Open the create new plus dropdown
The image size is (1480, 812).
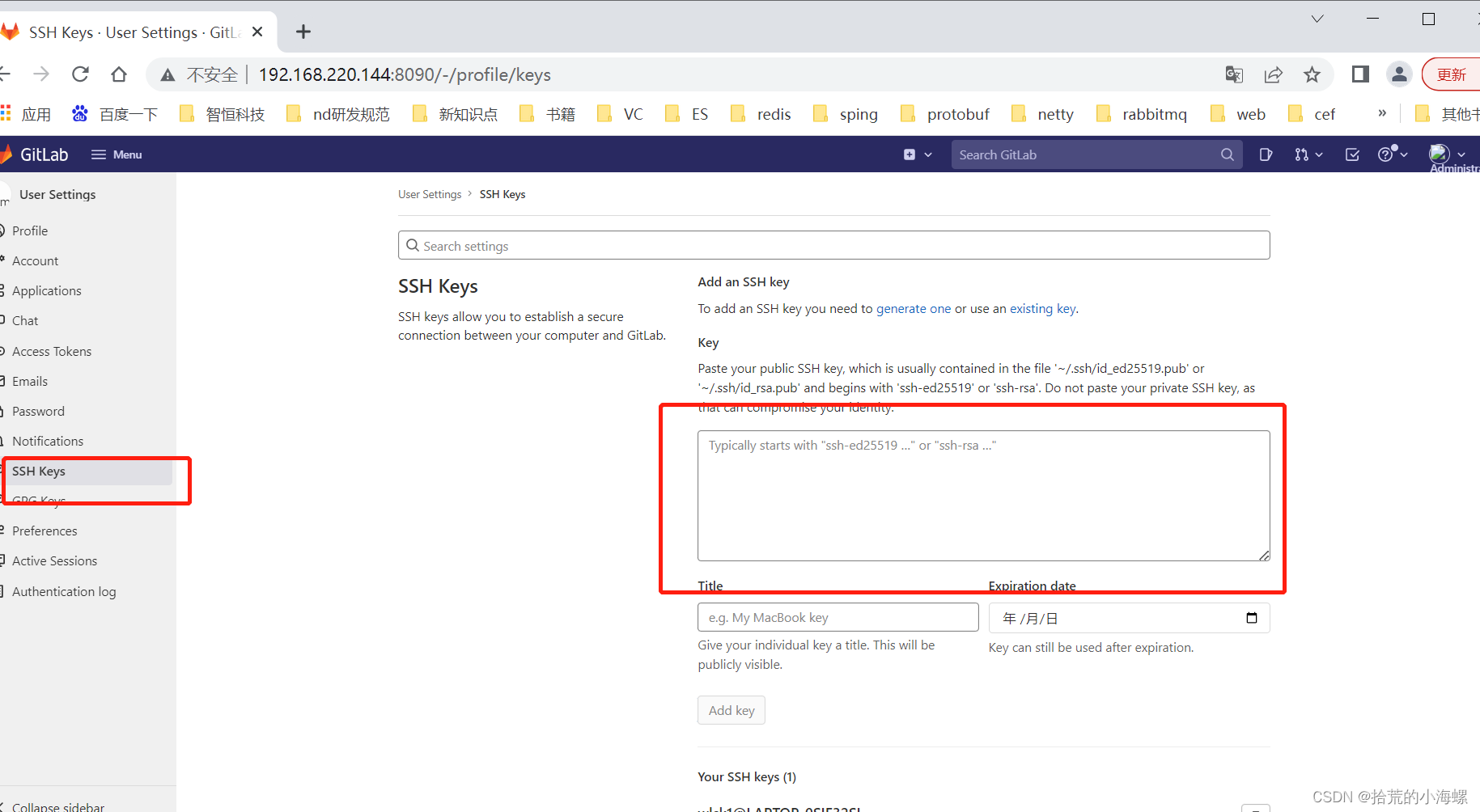[918, 154]
